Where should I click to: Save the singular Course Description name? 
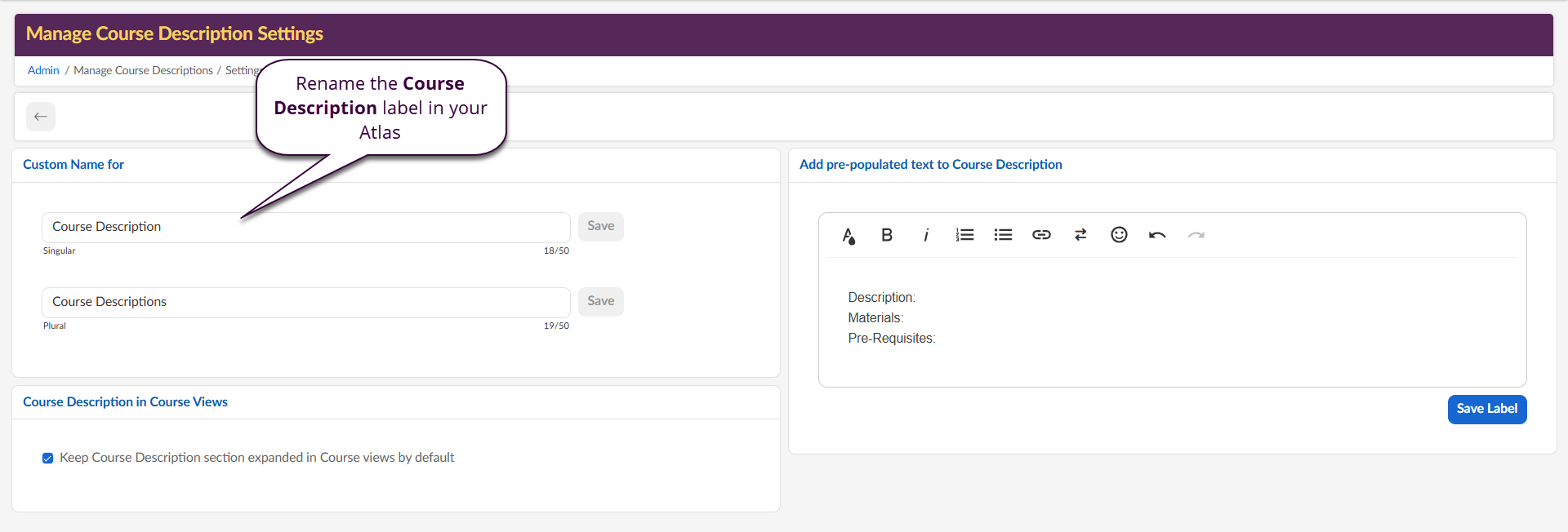point(600,226)
